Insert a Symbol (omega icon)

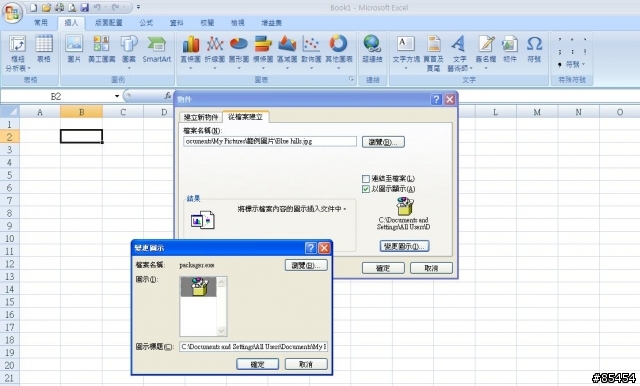[534, 49]
